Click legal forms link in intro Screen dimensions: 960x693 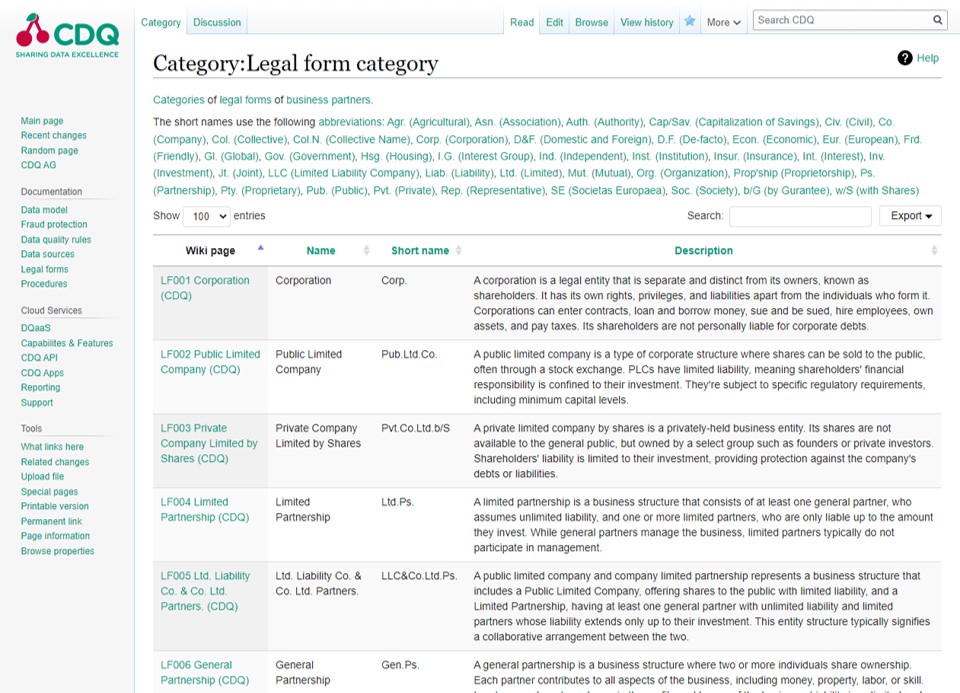pyautogui.click(x=246, y=100)
